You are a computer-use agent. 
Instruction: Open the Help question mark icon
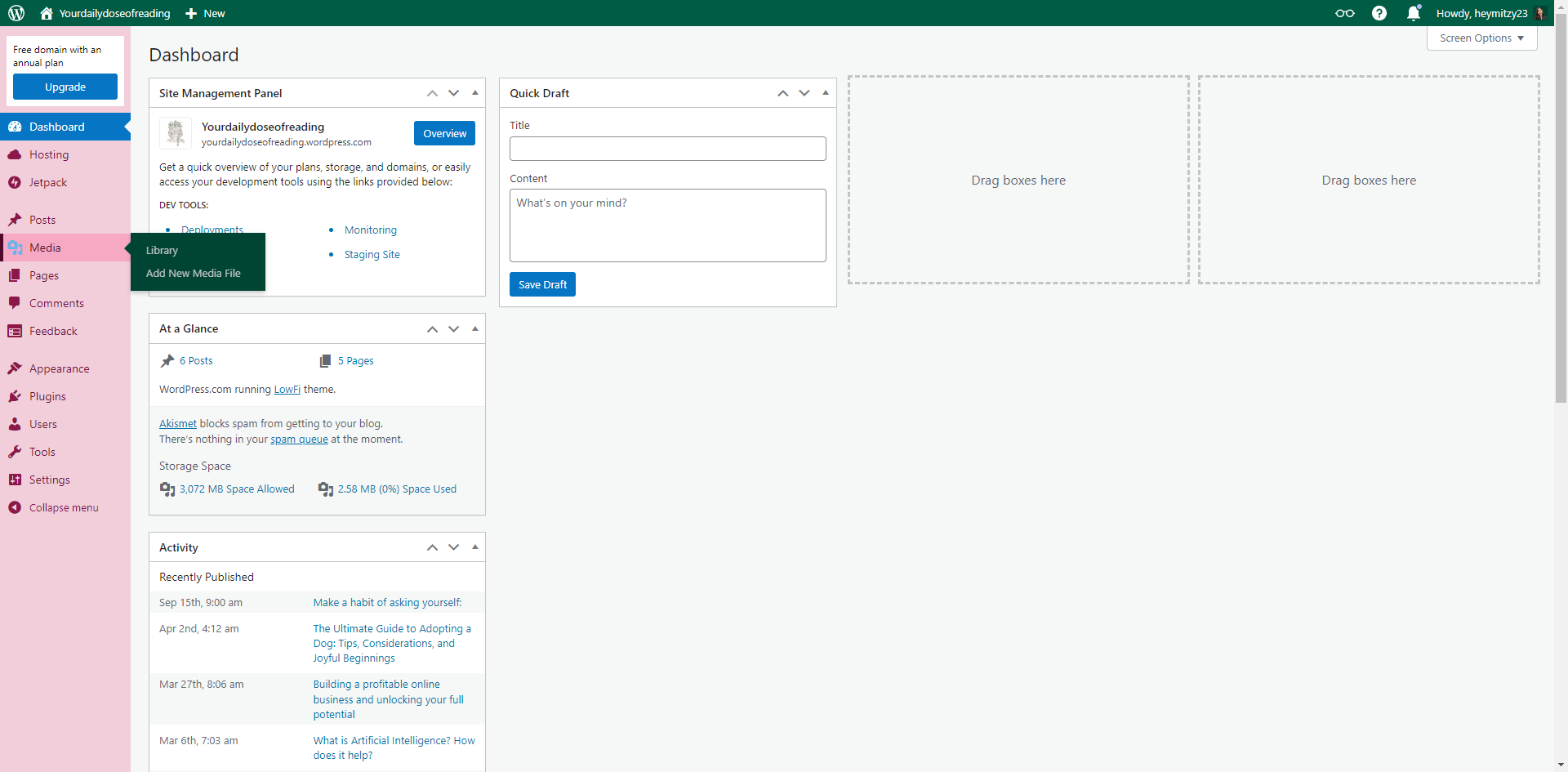coord(1379,13)
